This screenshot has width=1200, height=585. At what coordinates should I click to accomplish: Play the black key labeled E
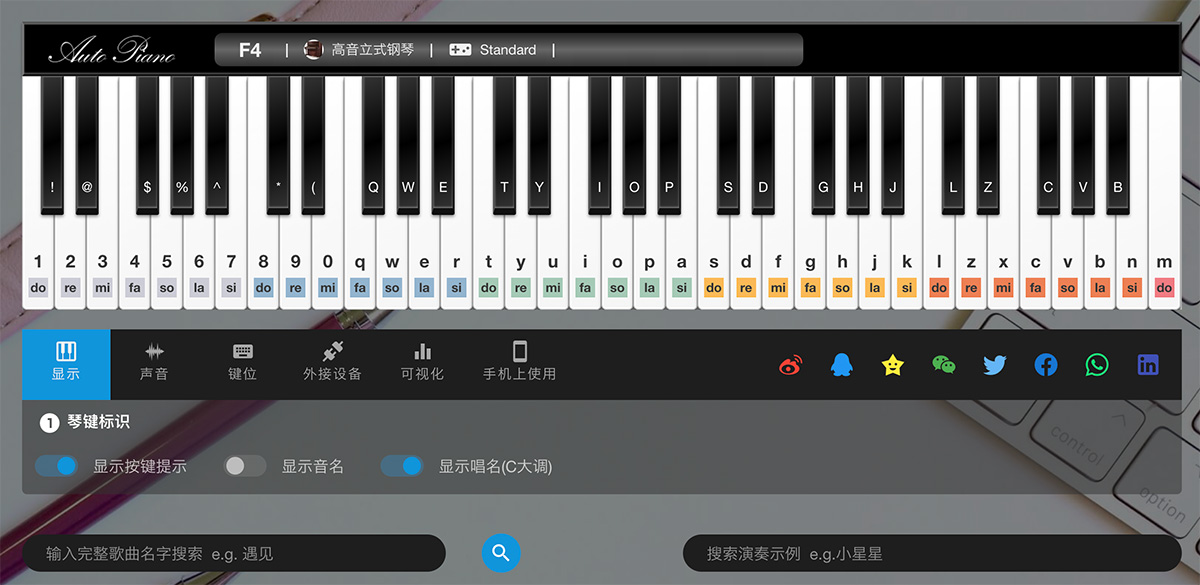pyautogui.click(x=443, y=145)
